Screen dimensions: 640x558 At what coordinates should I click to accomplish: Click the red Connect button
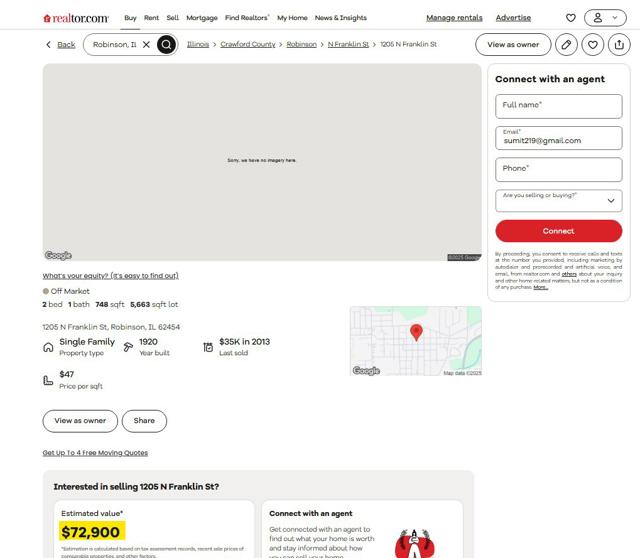(x=558, y=231)
